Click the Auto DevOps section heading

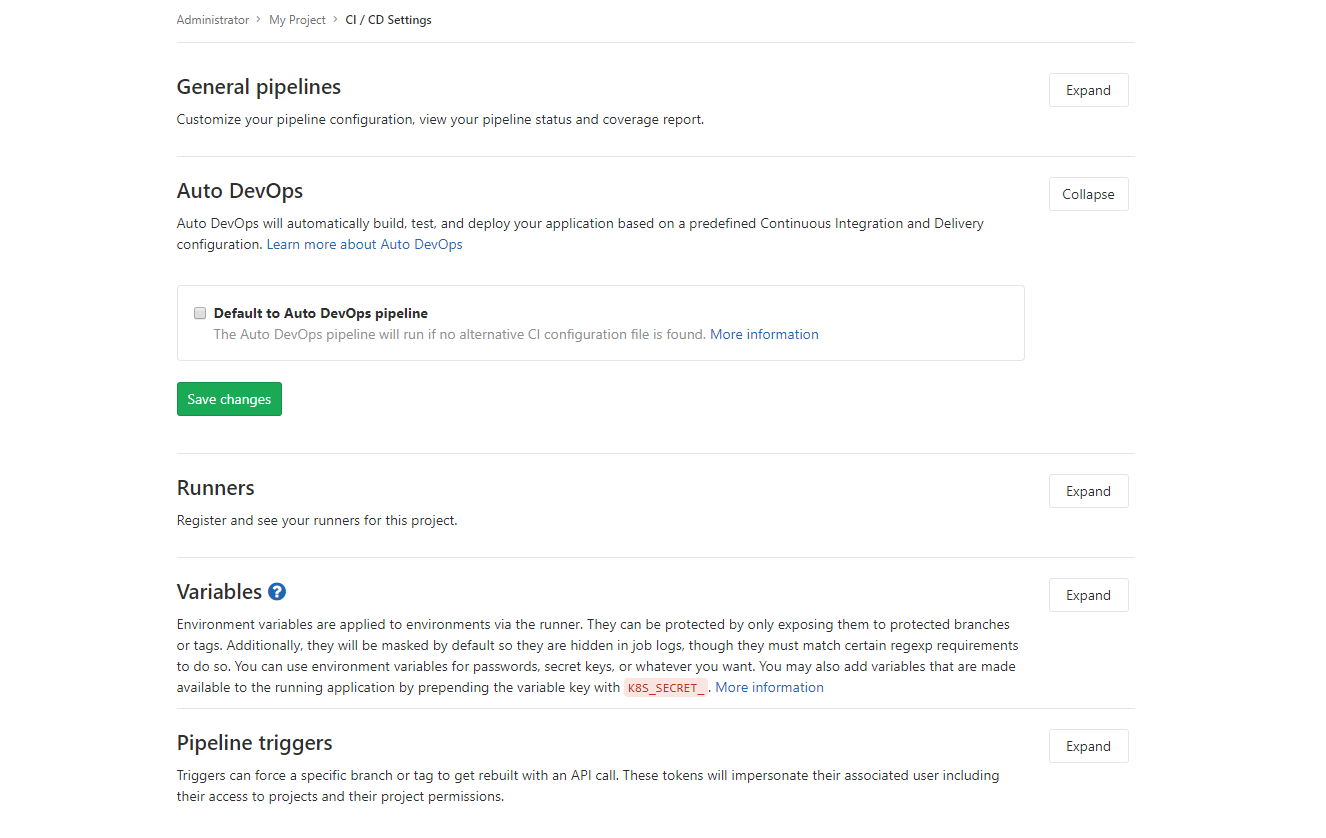(240, 190)
